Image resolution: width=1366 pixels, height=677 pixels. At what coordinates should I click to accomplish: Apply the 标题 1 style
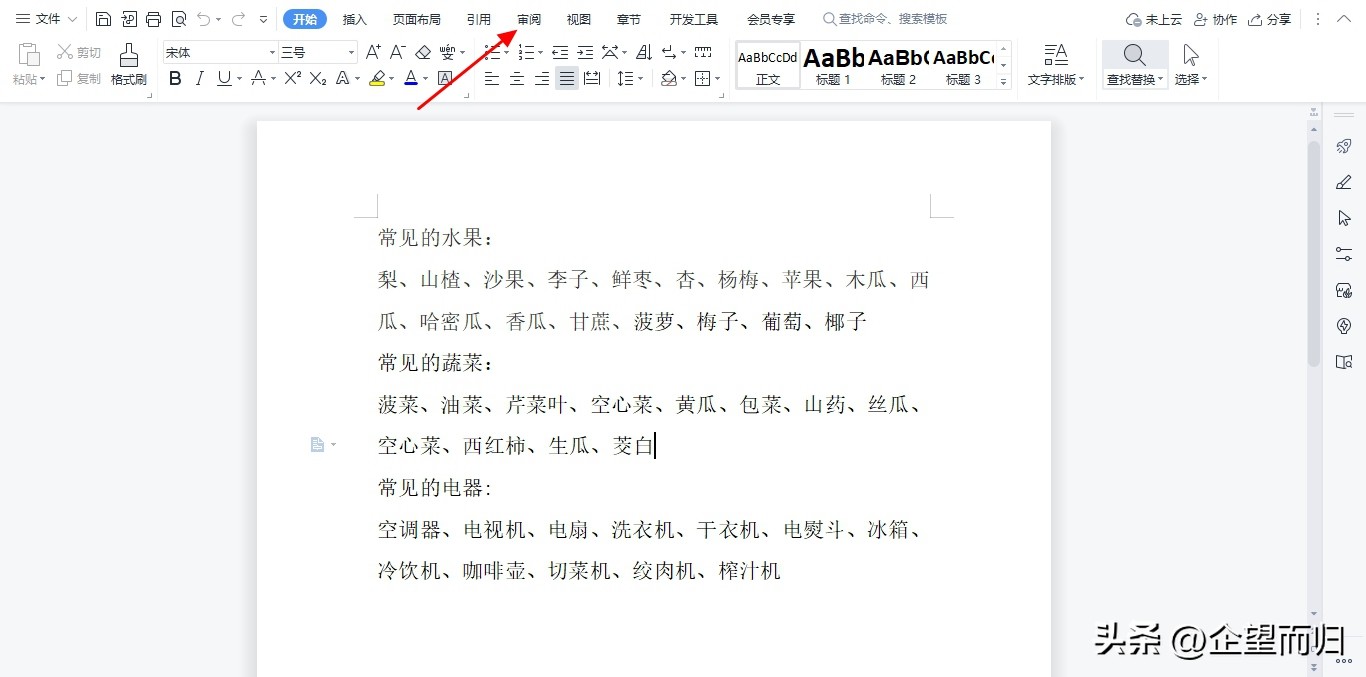point(833,65)
